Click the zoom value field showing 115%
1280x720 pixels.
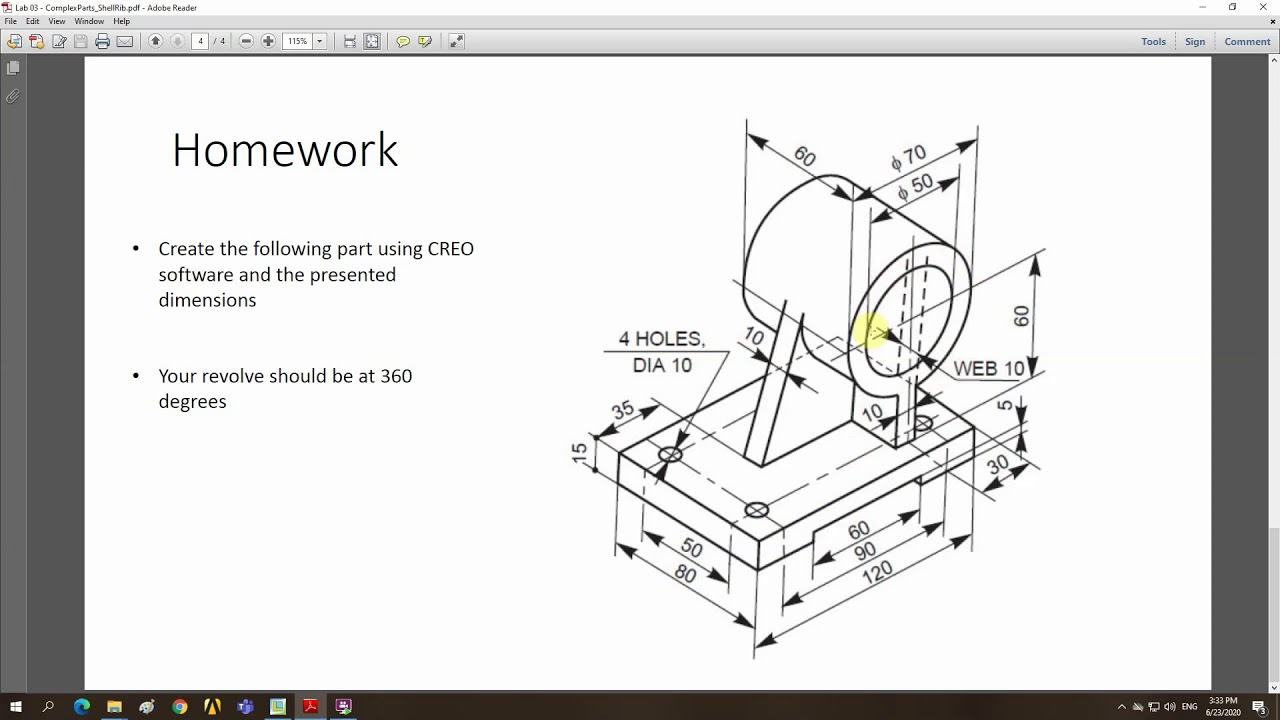(298, 41)
